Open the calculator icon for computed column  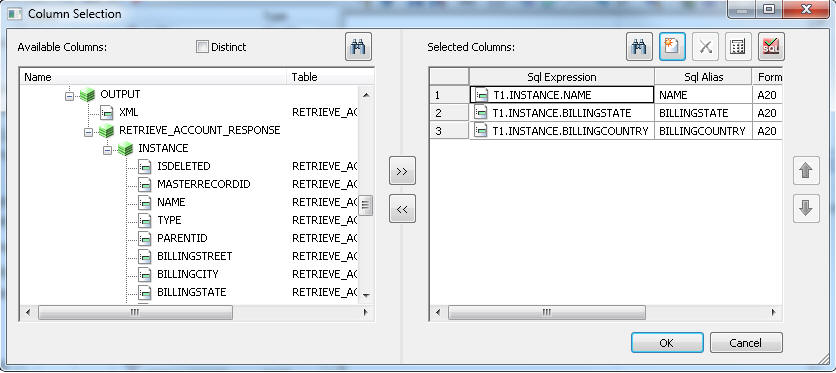(x=738, y=47)
